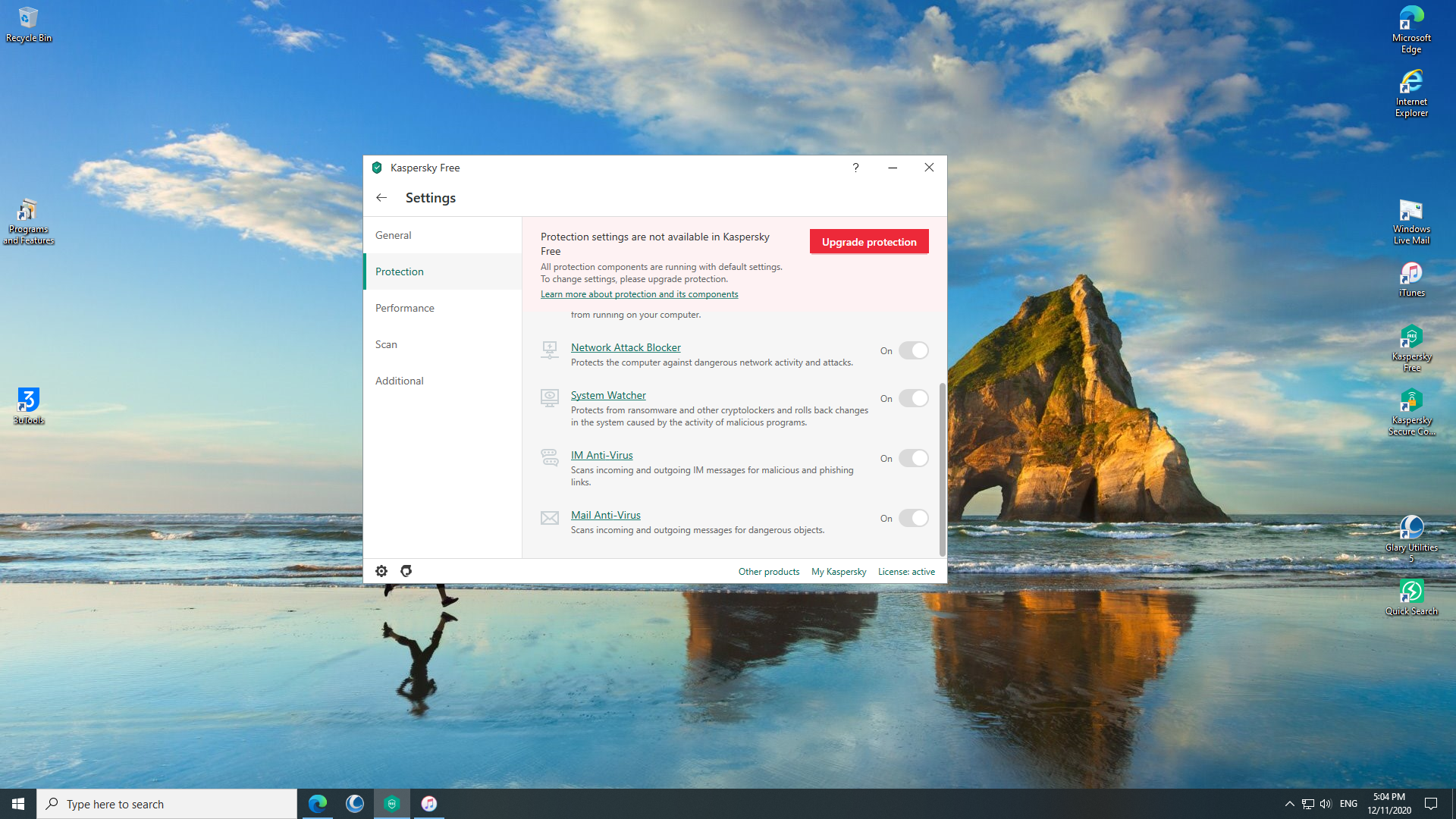1456x819 pixels.
Task: Click the System Watcher monitor icon
Action: (550, 397)
